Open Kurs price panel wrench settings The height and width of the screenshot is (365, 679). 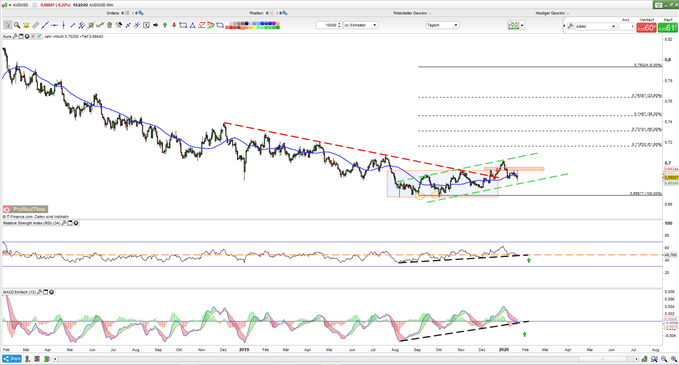15,36
